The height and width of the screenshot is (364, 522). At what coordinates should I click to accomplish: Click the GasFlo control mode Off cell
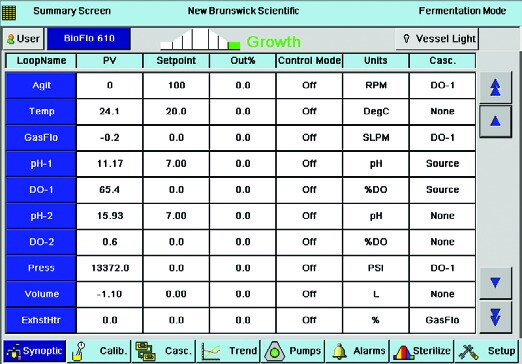tap(309, 138)
